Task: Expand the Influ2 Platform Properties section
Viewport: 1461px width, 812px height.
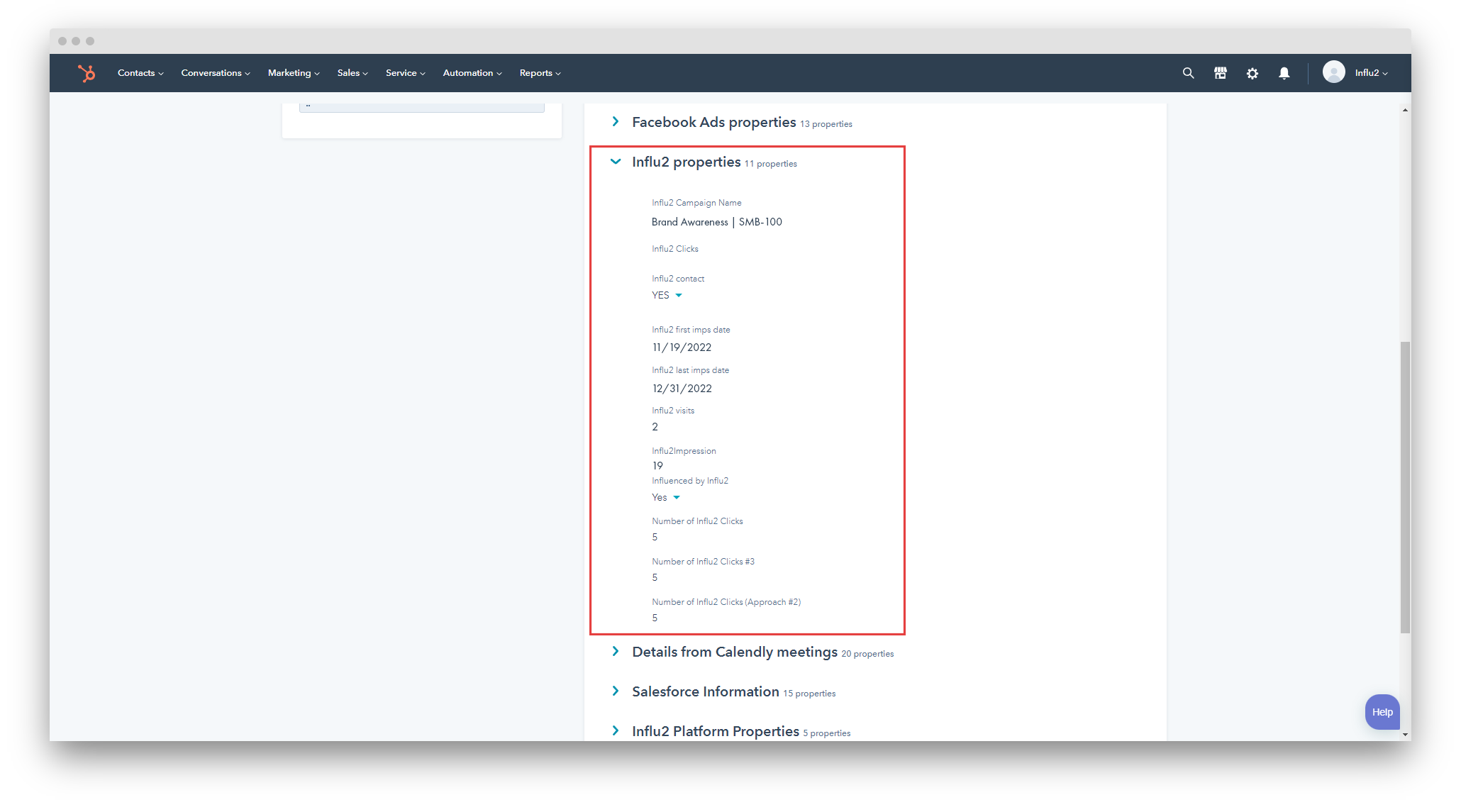Action: 615,730
